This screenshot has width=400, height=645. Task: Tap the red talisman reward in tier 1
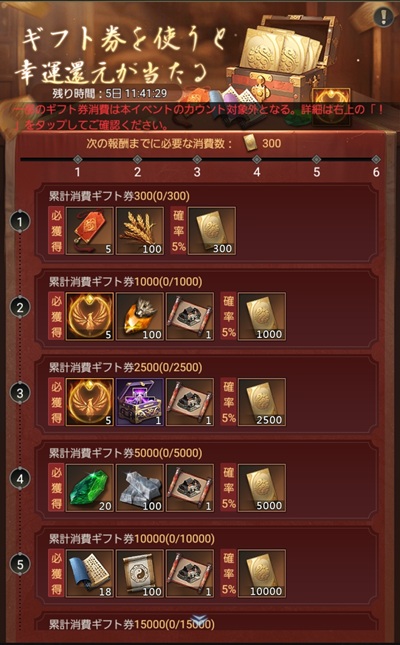point(90,231)
